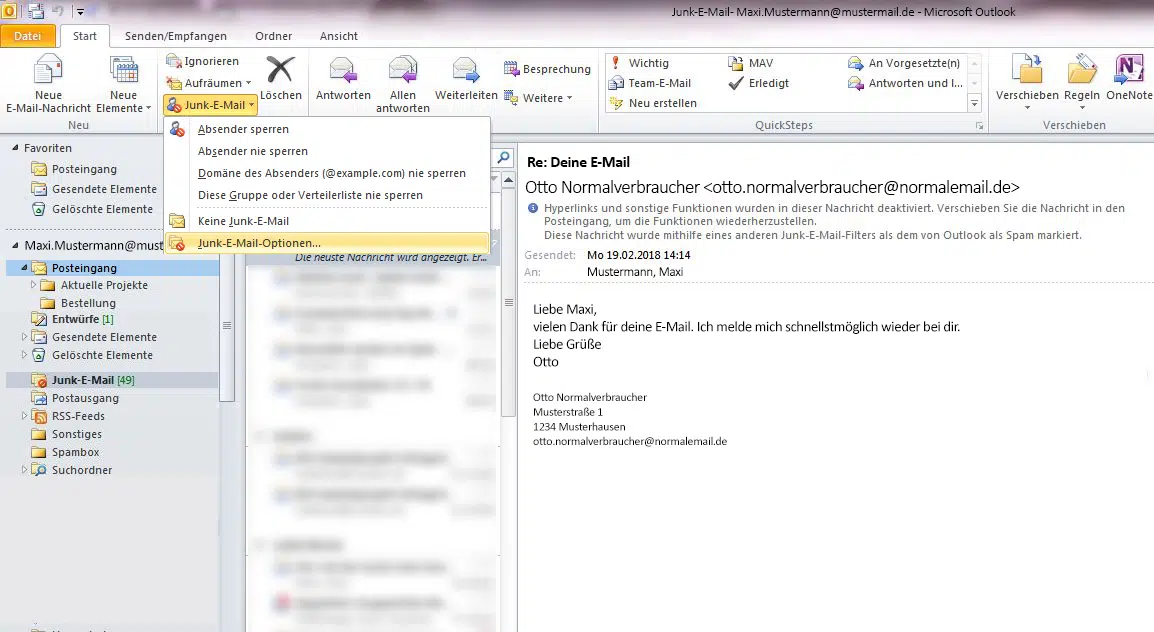The width and height of the screenshot is (1154, 632).
Task: Run the MAV quick step
Action: pyautogui.click(x=751, y=63)
